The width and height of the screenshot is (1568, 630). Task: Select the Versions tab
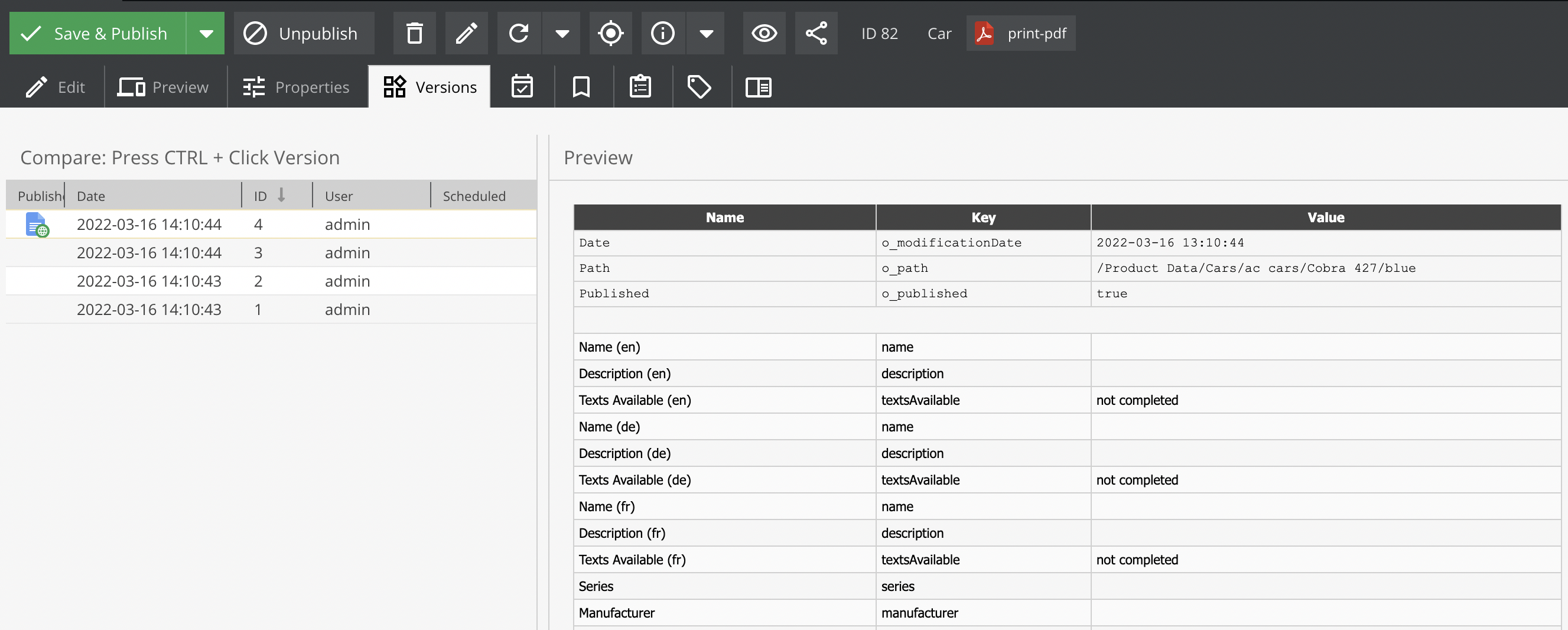(430, 87)
